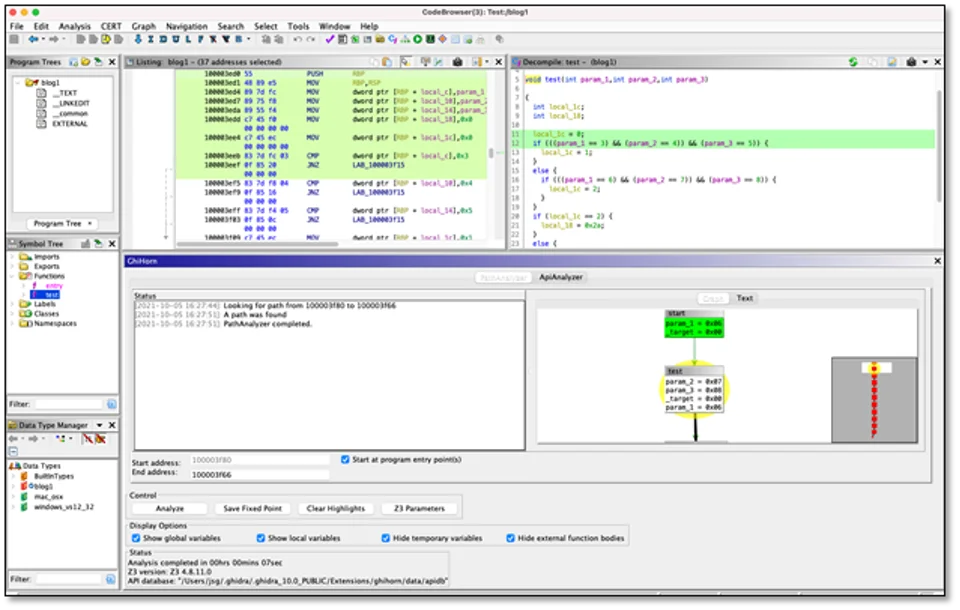
Task: Click the Clear Highlights button
Action: pos(335,508)
